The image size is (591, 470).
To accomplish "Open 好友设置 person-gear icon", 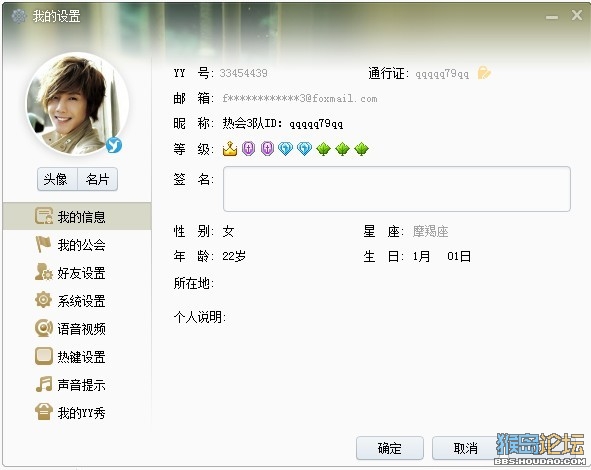I will 44,272.
